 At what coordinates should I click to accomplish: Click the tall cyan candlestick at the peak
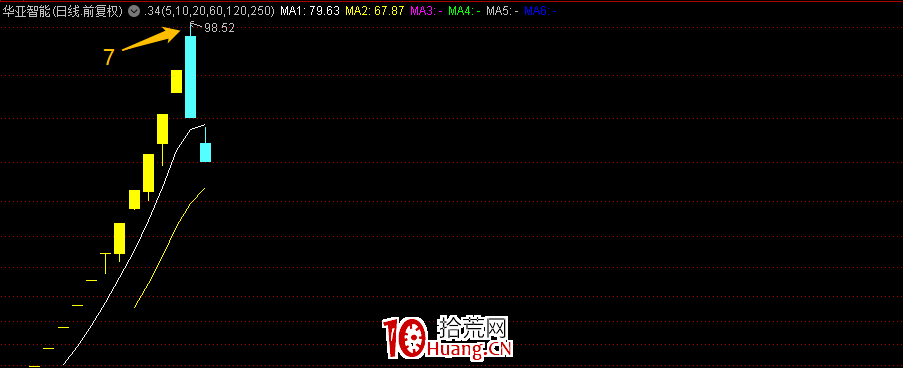tap(190, 77)
